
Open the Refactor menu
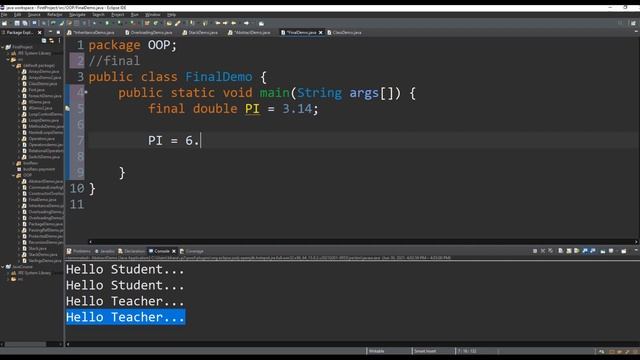[x=55, y=15]
